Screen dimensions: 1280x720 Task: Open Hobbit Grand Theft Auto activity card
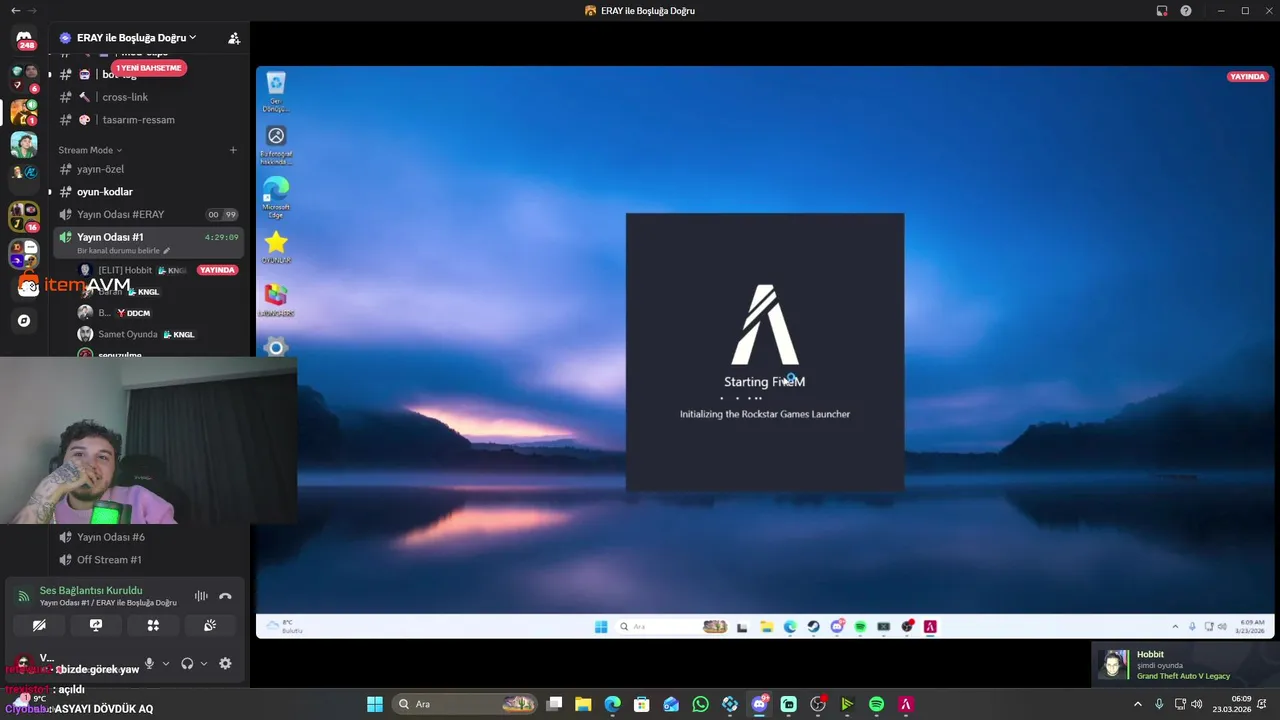(1184, 665)
